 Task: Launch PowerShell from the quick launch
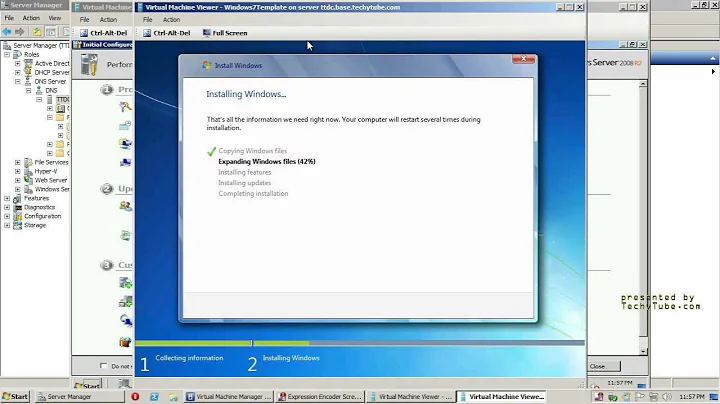(154, 397)
